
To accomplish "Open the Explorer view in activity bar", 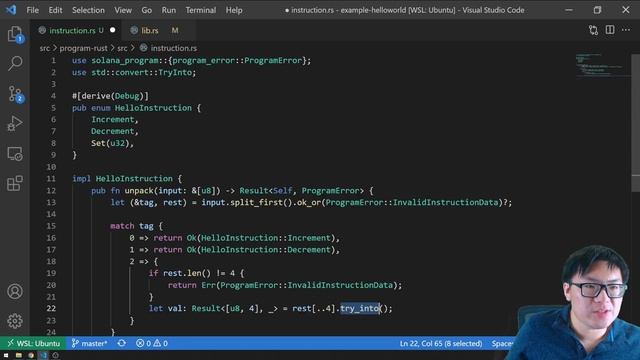I will 15,34.
